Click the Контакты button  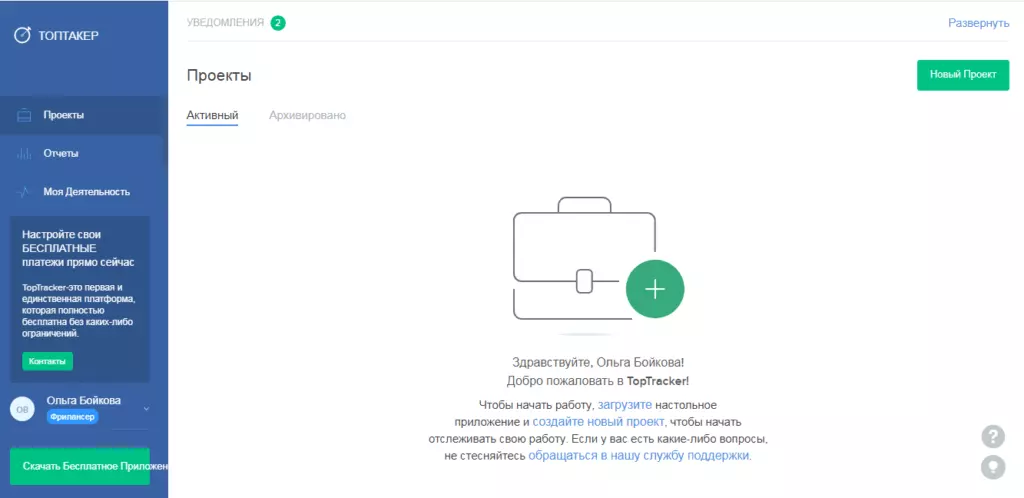(x=48, y=362)
